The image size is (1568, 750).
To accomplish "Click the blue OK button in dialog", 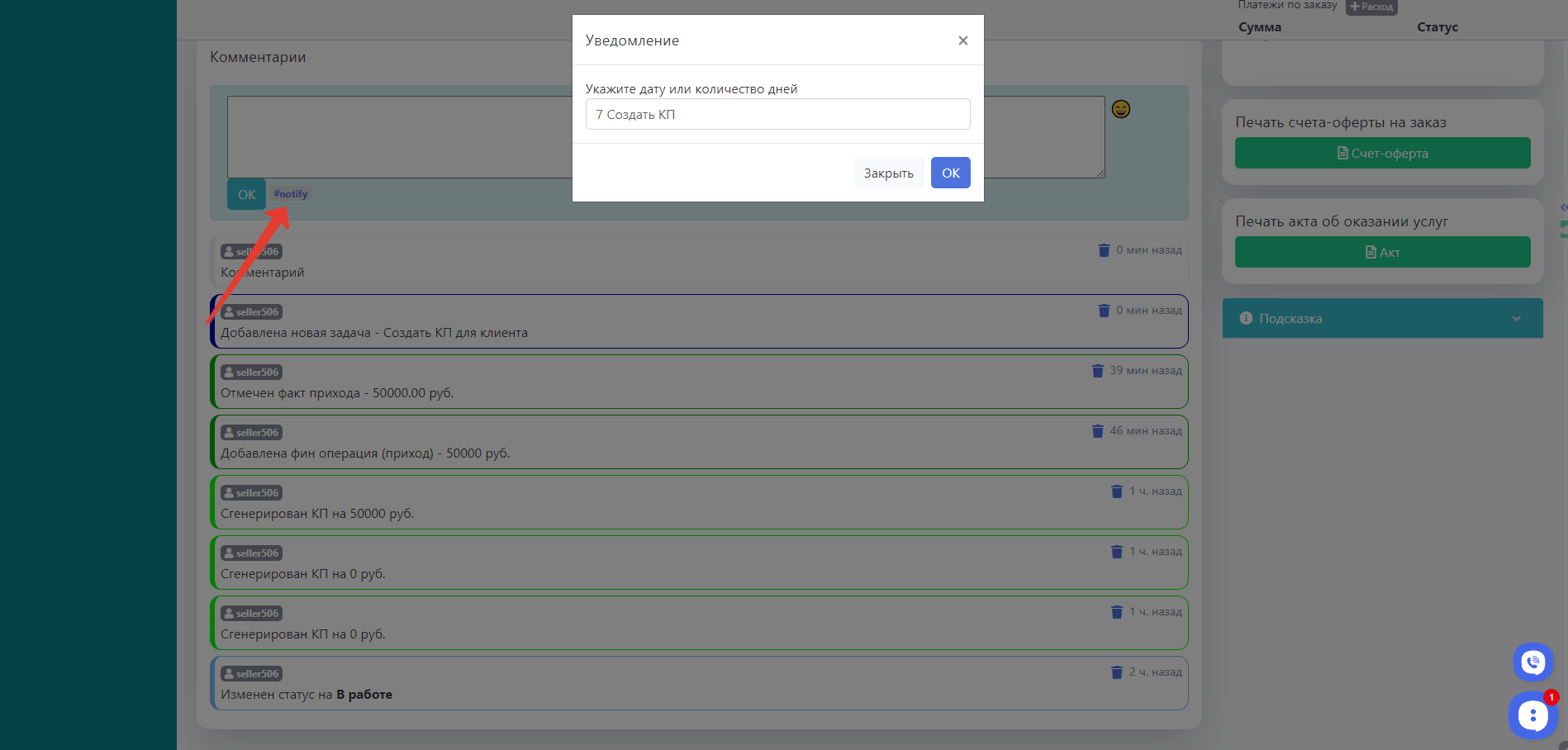I will pyautogui.click(x=950, y=173).
